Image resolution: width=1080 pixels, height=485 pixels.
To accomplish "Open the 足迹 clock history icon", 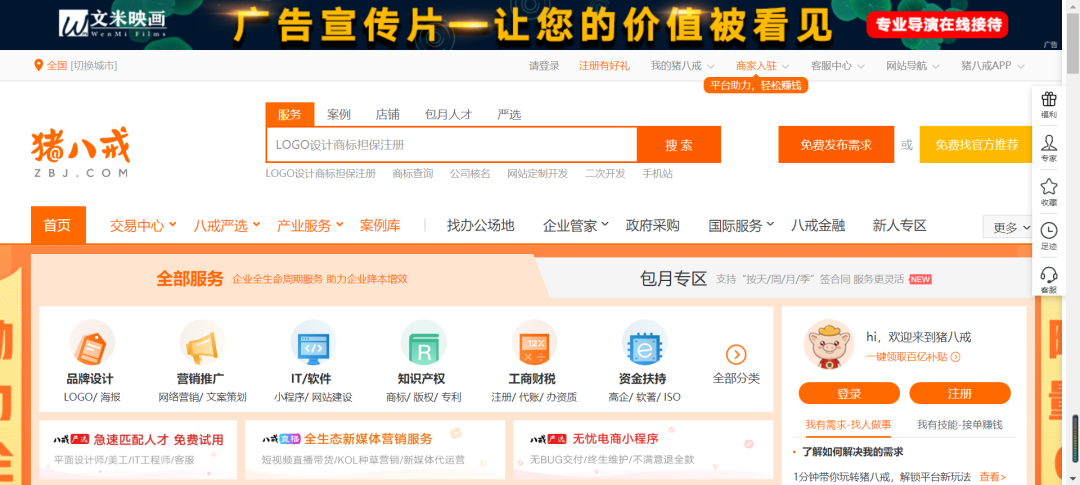I will pos(1048,231).
